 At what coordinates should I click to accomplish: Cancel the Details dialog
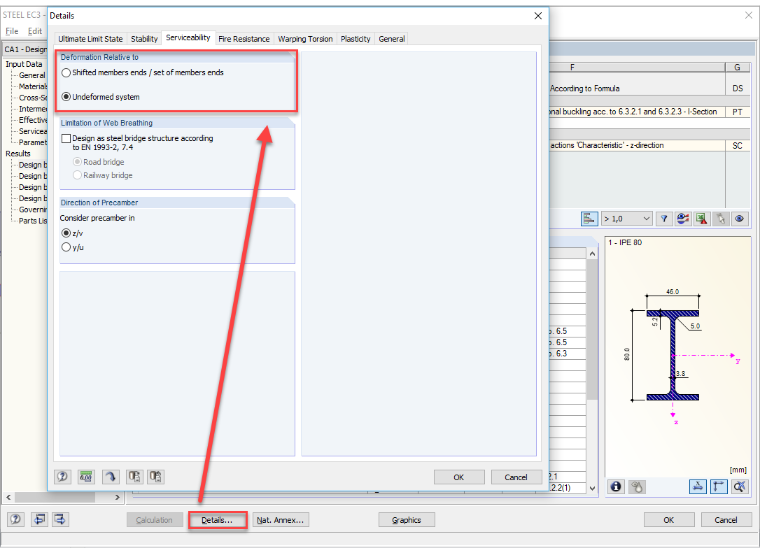tap(516, 477)
